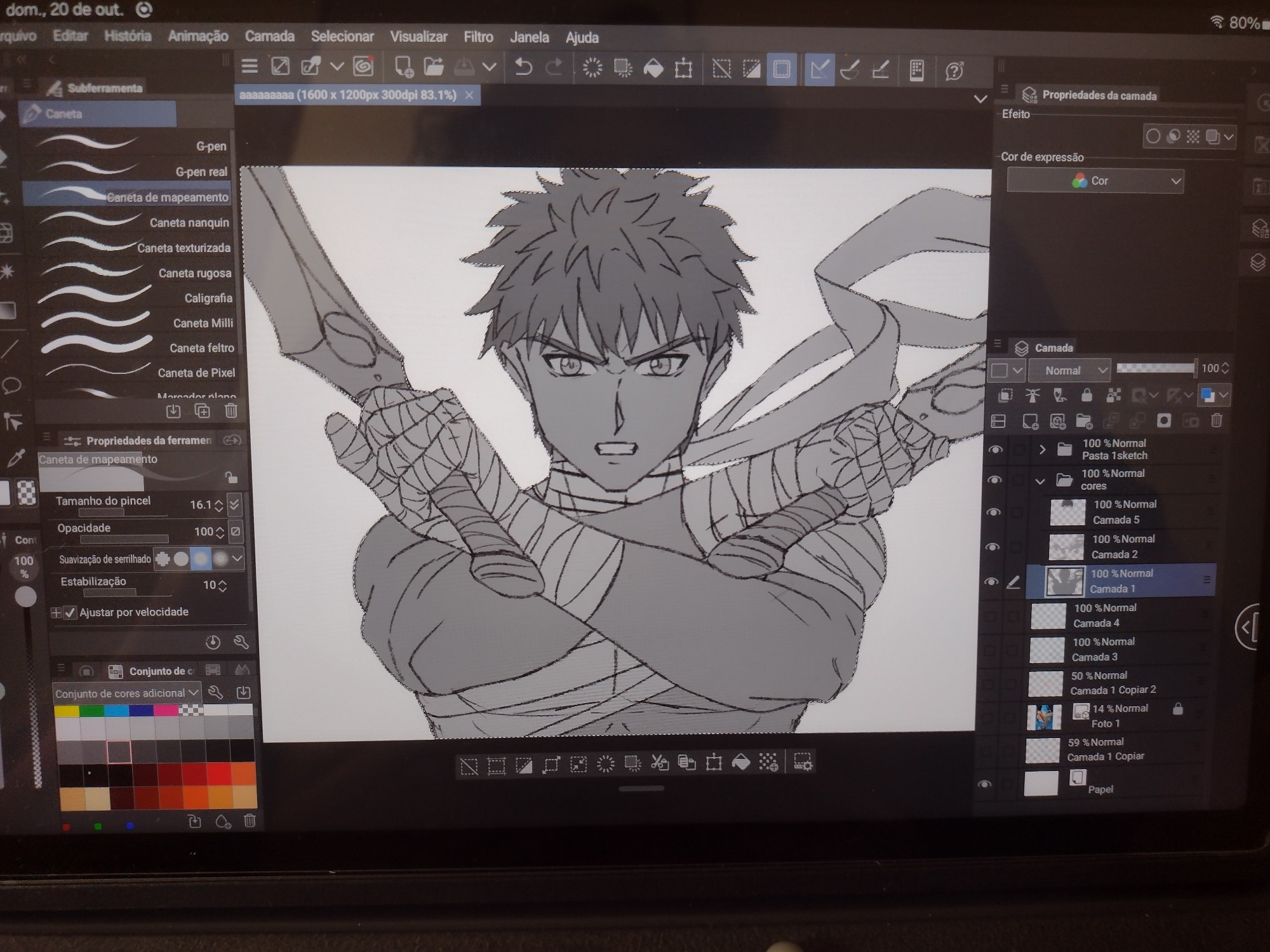
Task: Hide the Pasta 1sketch folder
Action: tap(996, 450)
